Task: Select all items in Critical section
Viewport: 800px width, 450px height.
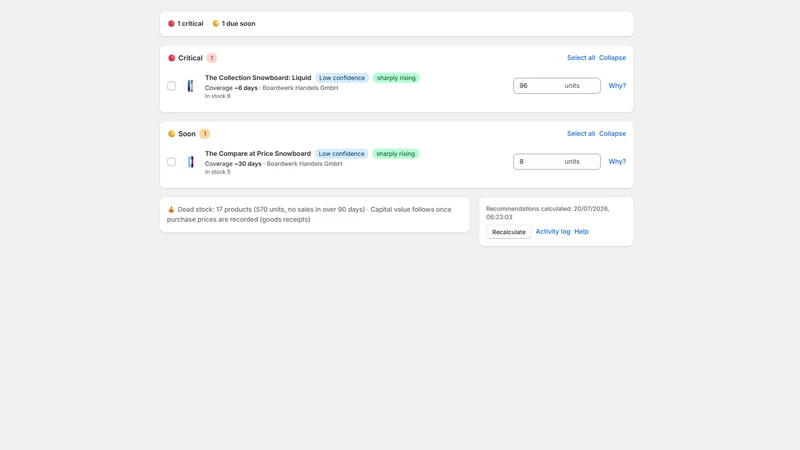Action: (581, 58)
